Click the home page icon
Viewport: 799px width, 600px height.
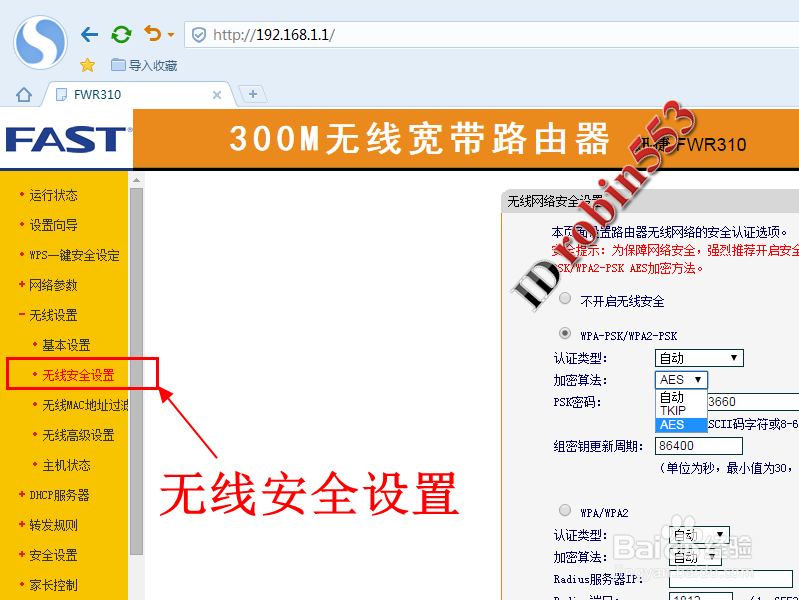23,95
